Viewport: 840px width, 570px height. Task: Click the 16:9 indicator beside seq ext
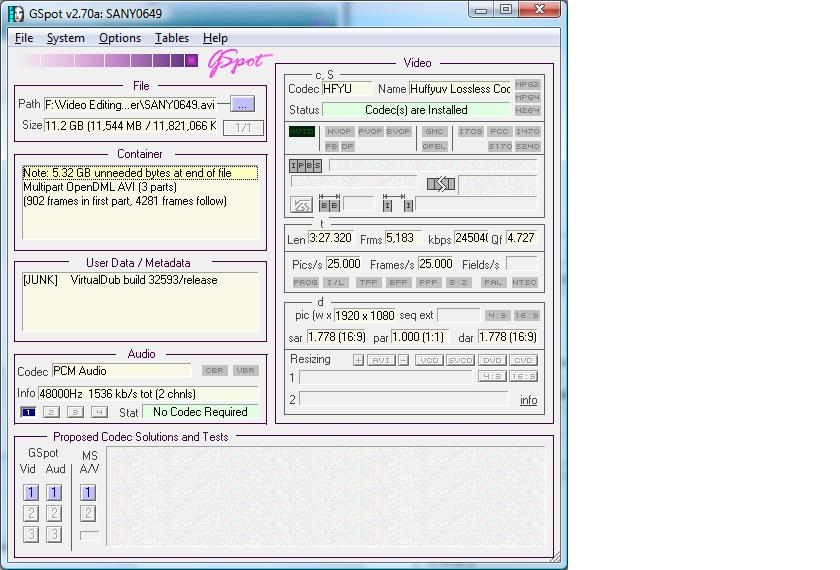tap(526, 316)
